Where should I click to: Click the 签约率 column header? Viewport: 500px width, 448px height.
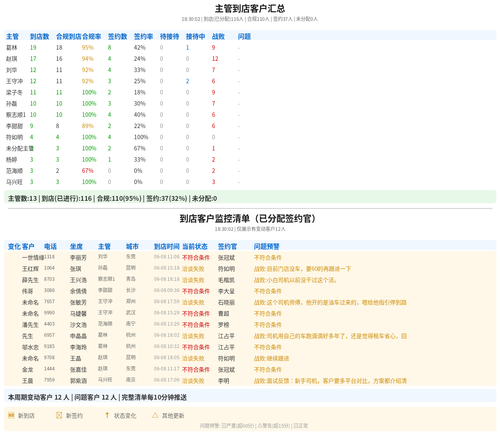(143, 36)
